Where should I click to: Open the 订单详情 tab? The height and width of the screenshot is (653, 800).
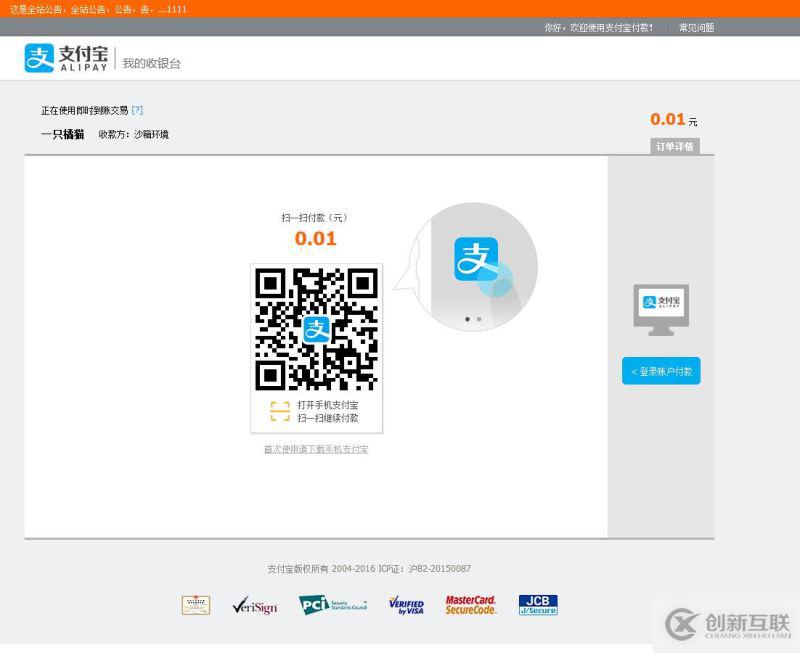pyautogui.click(x=677, y=146)
